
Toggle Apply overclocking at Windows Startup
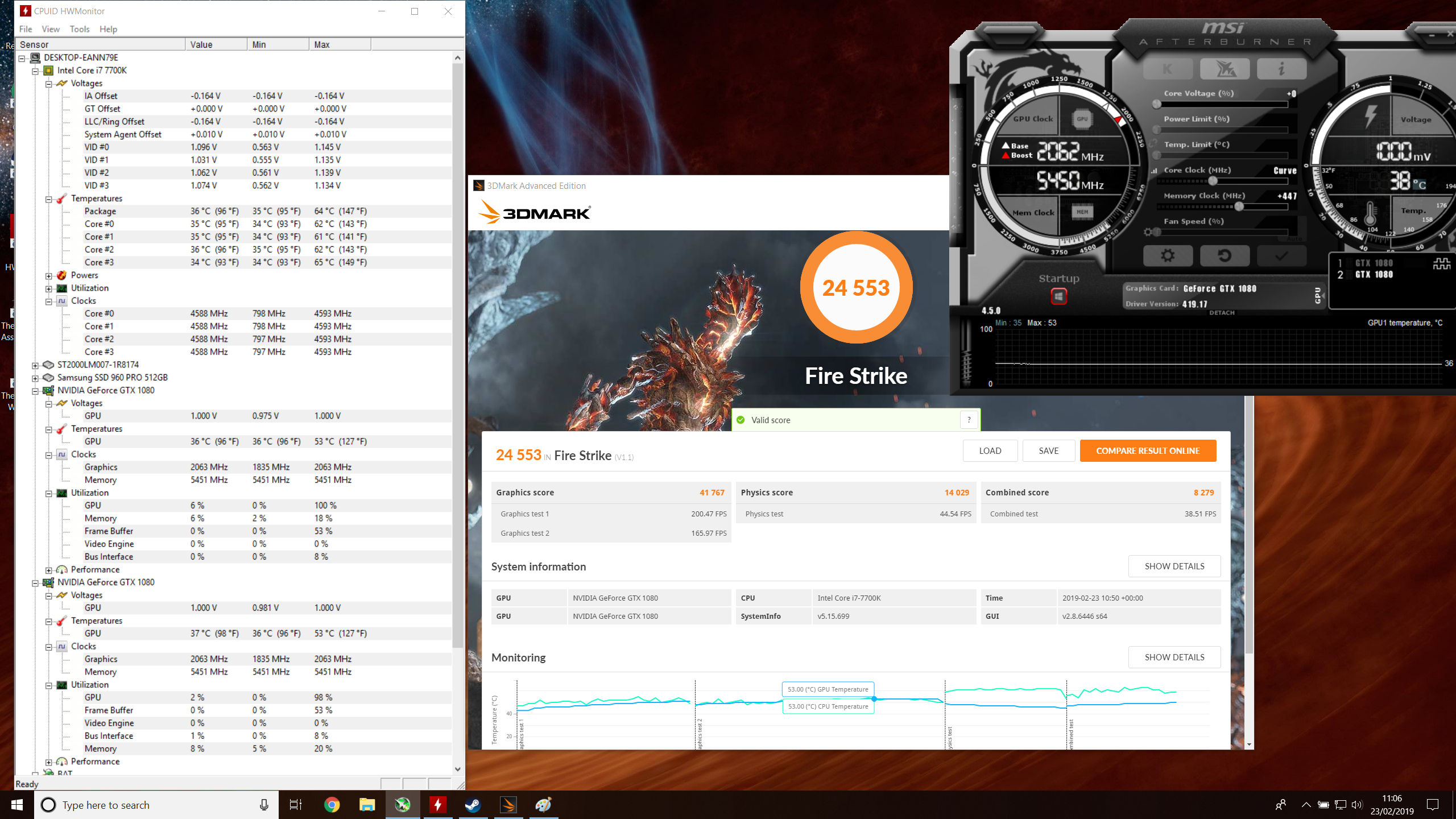pyautogui.click(x=1058, y=296)
